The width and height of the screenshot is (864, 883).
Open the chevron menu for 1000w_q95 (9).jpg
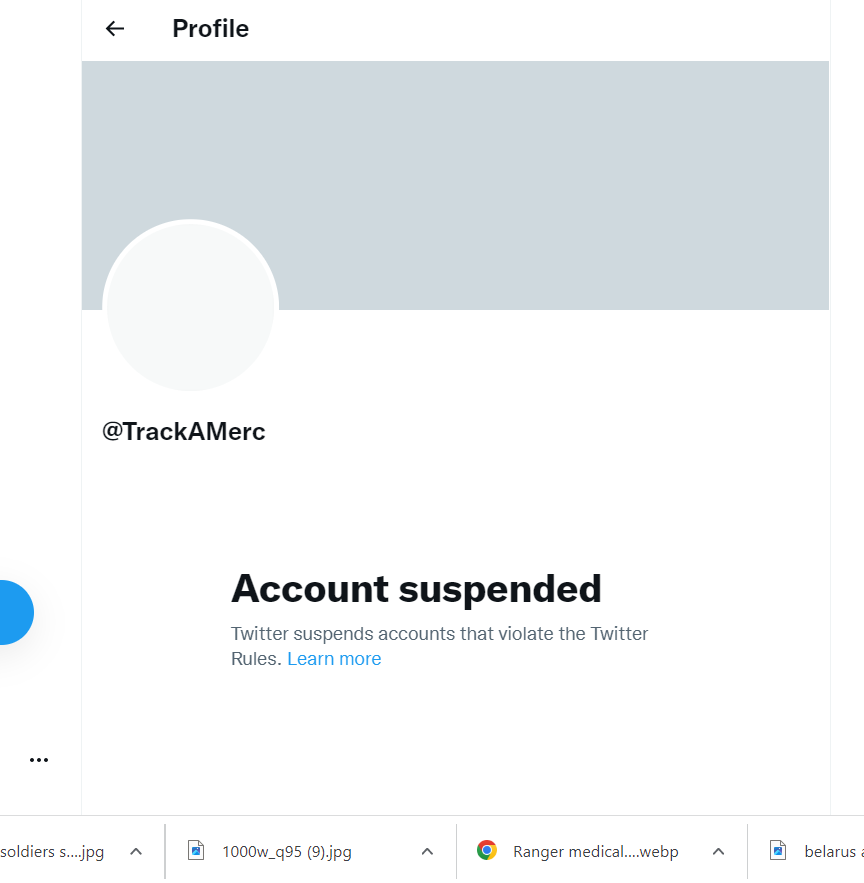click(x=427, y=852)
